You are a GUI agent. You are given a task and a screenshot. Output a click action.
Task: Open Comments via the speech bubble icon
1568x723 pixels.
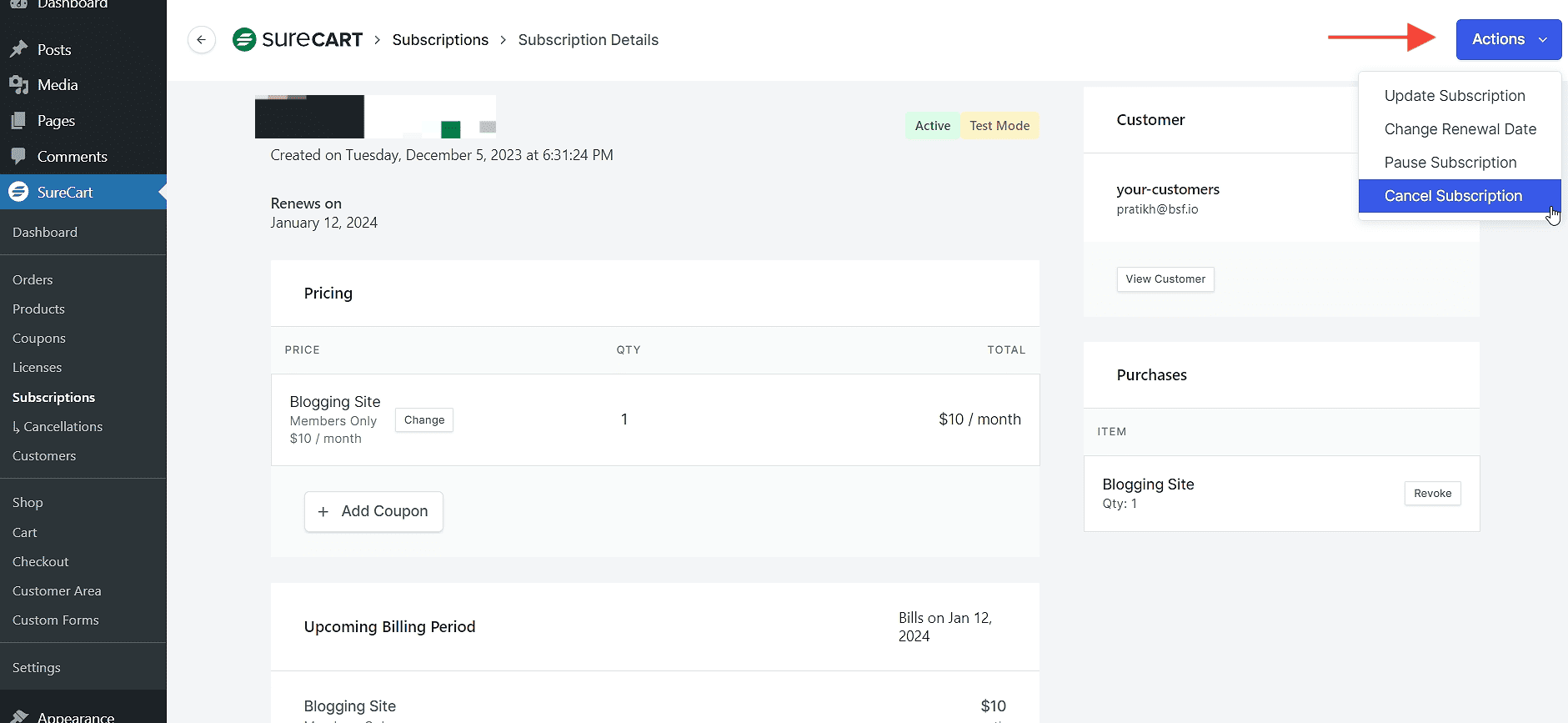pos(18,157)
